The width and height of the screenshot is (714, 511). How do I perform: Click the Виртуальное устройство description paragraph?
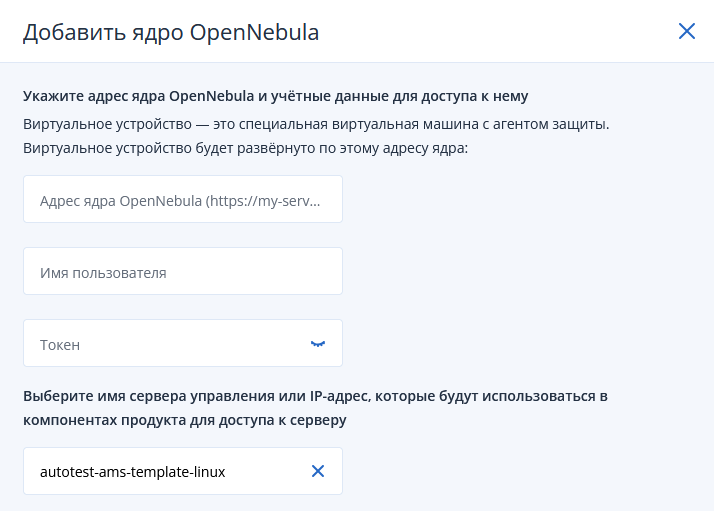(x=316, y=136)
